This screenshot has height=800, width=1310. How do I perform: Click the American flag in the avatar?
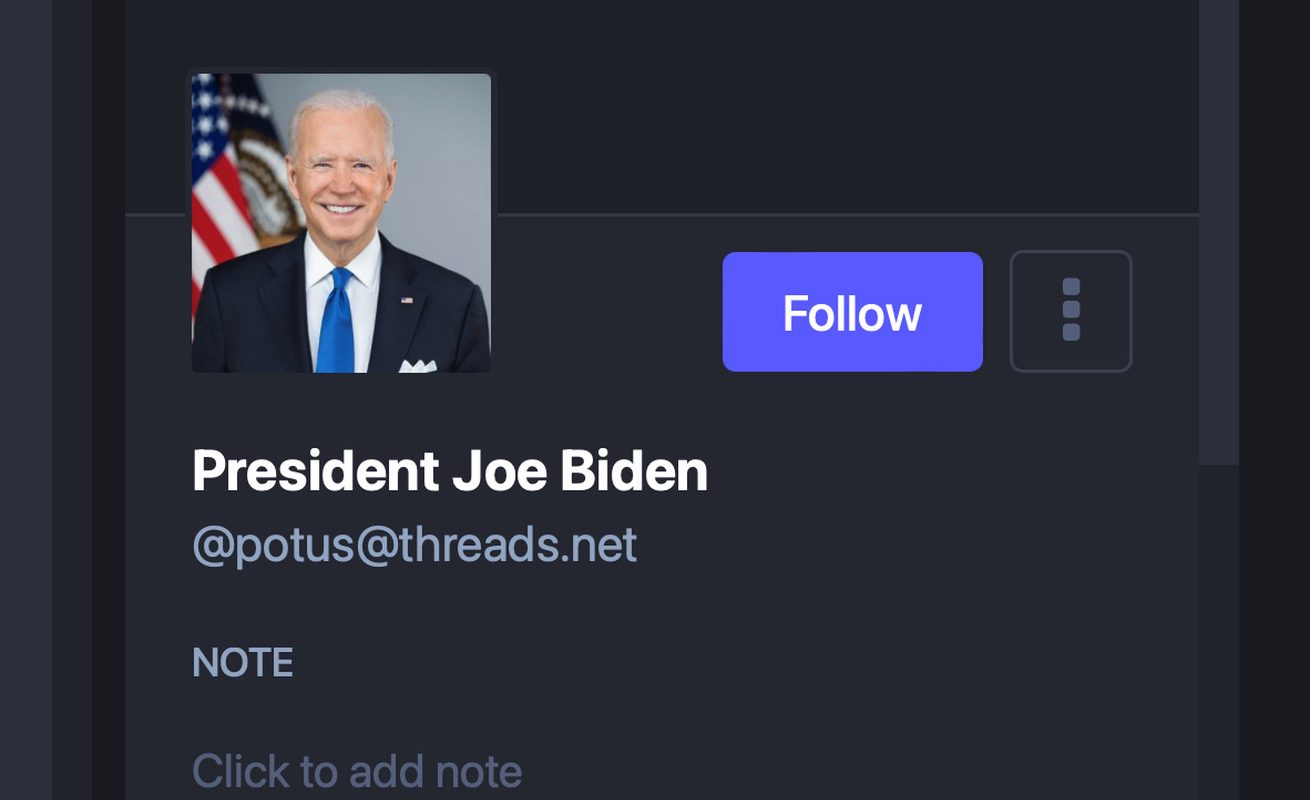(x=222, y=190)
